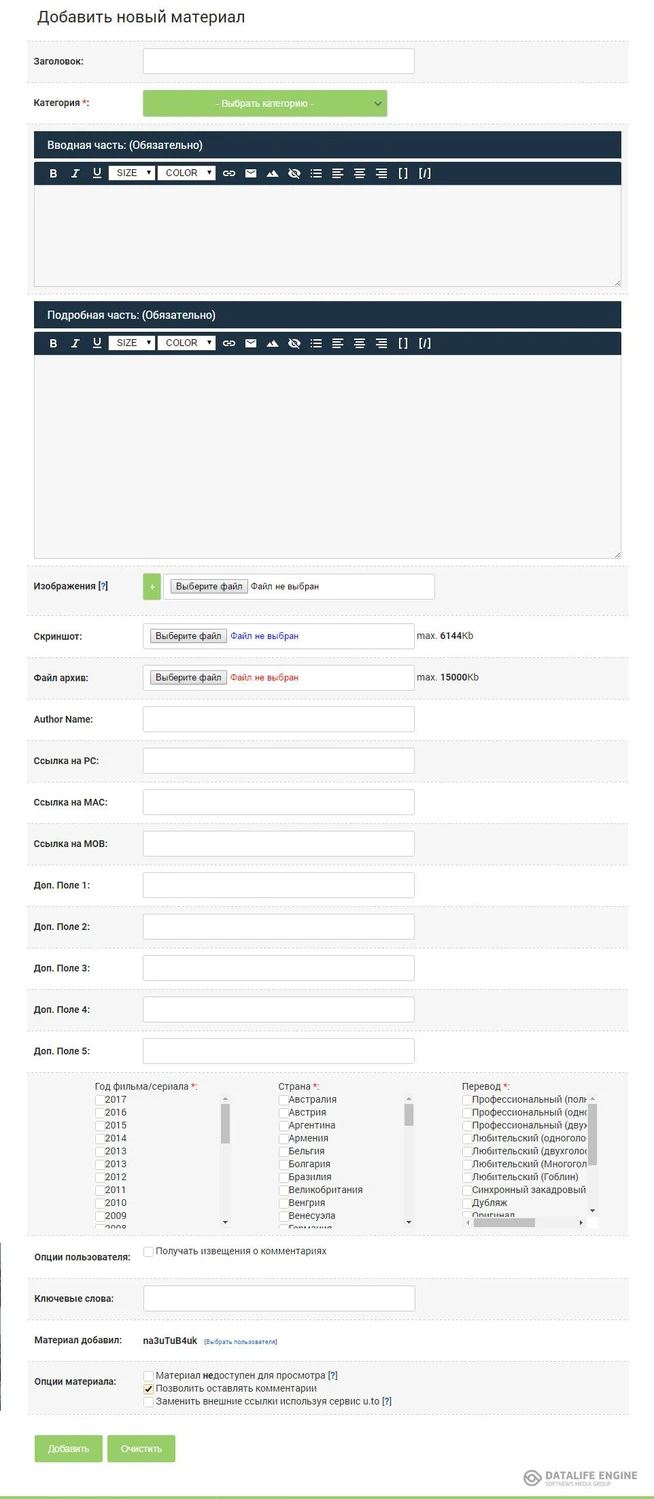Insert link via Вводная часть toolbar
This screenshot has width=654, height=1499.
pyautogui.click(x=229, y=173)
